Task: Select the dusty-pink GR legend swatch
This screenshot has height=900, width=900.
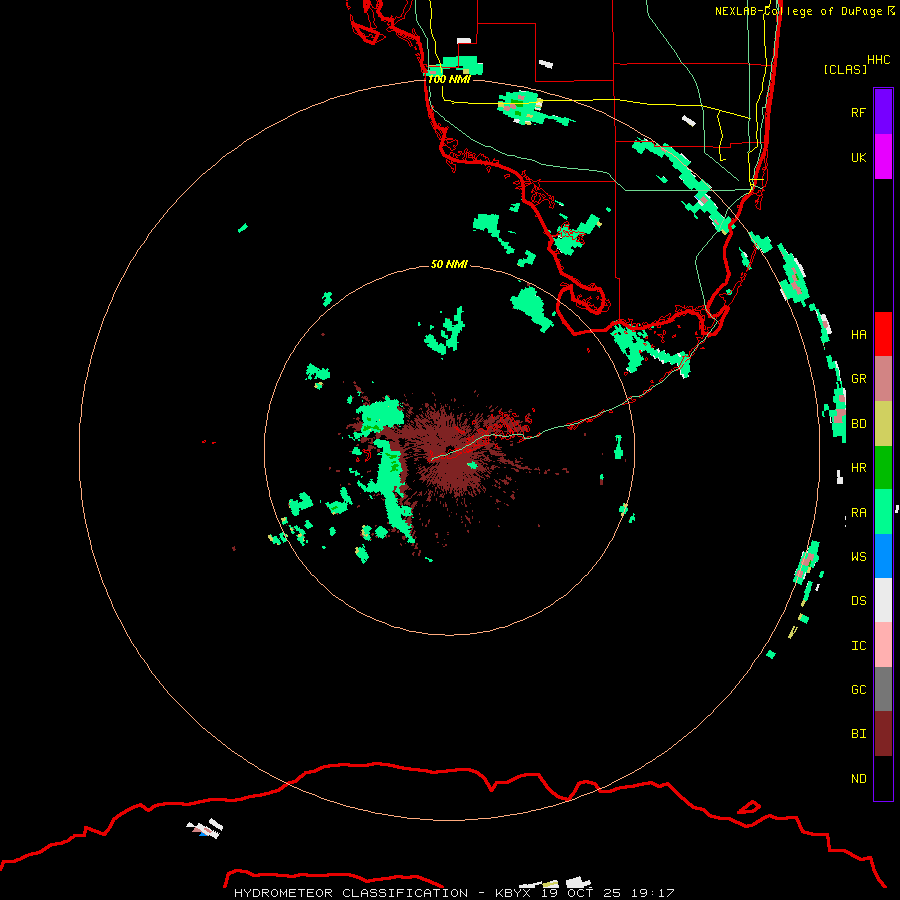Action: (883, 379)
